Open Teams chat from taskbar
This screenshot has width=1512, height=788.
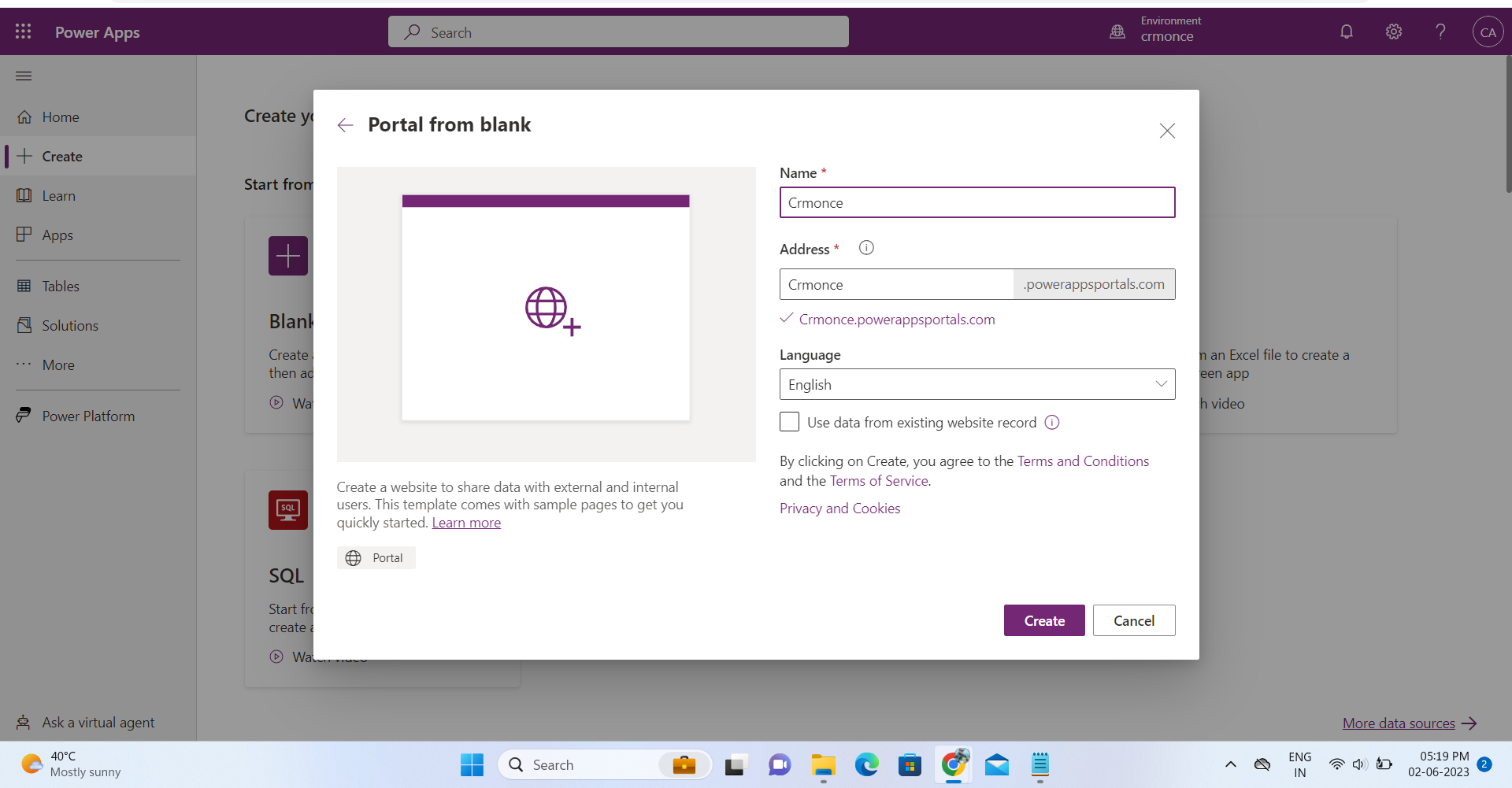click(780, 764)
